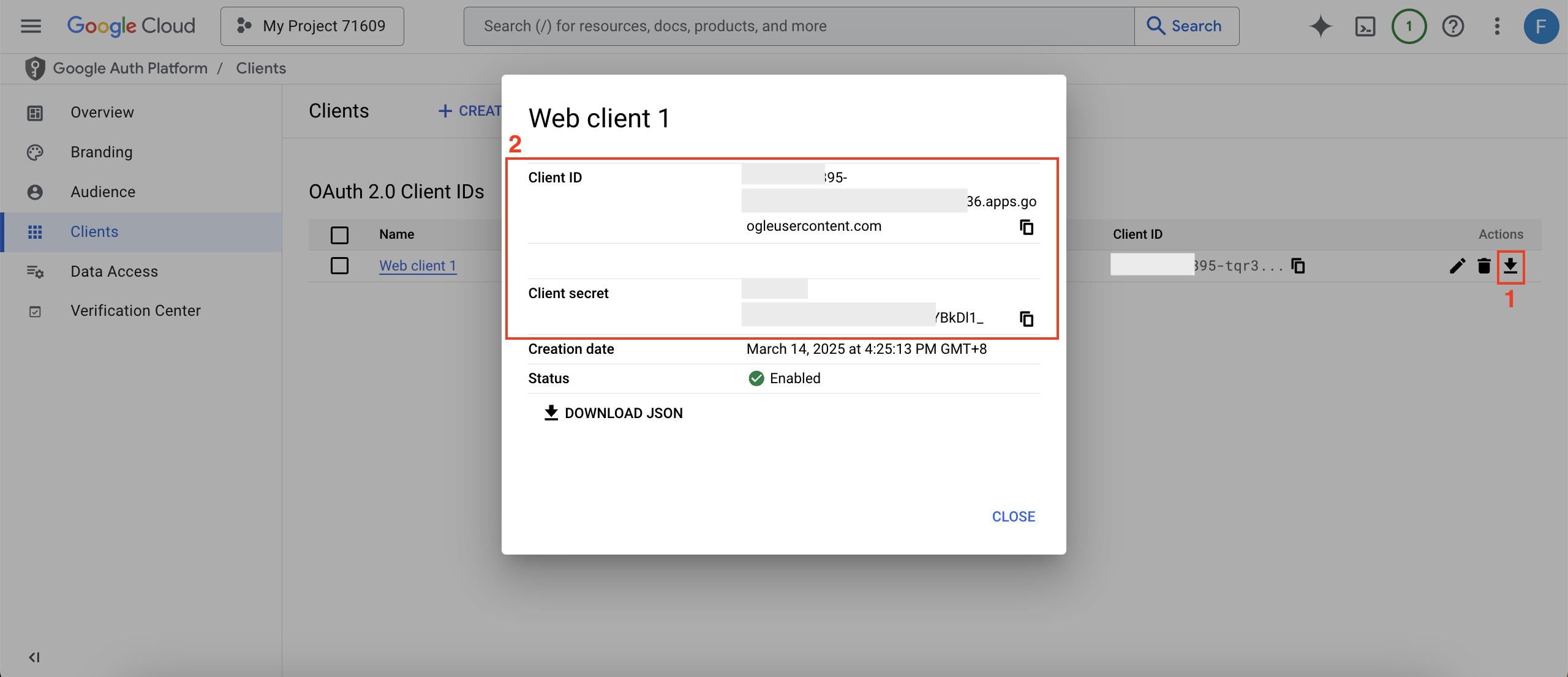The height and width of the screenshot is (677, 1568).
Task: Close the Web client 1 dialog
Action: pos(1014,517)
